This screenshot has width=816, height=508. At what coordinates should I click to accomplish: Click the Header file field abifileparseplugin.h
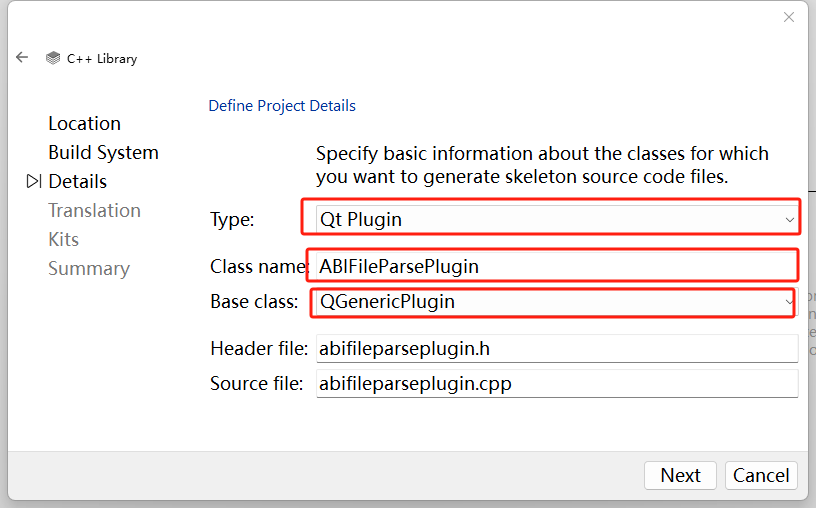point(556,348)
